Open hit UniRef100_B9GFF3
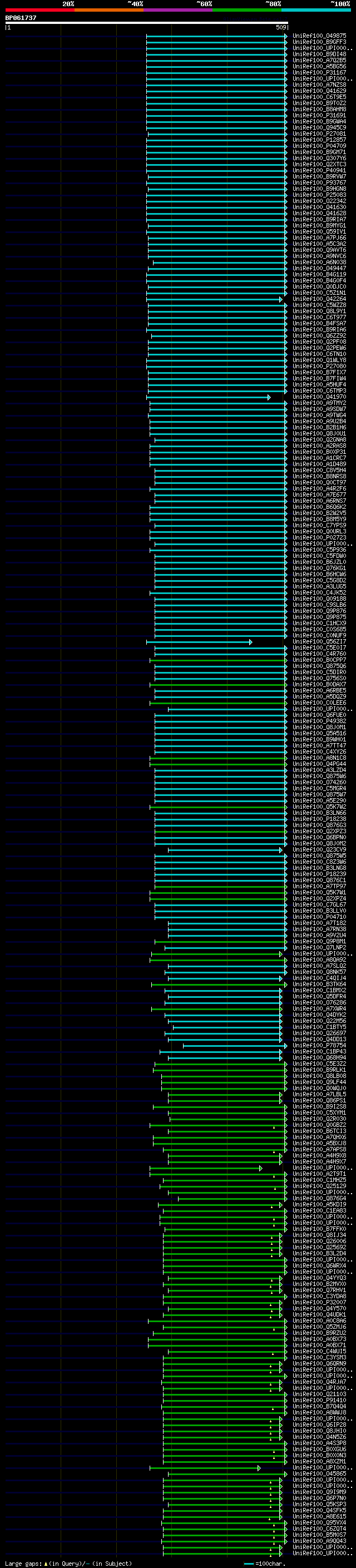The height and width of the screenshot is (1568, 356). pos(319,42)
